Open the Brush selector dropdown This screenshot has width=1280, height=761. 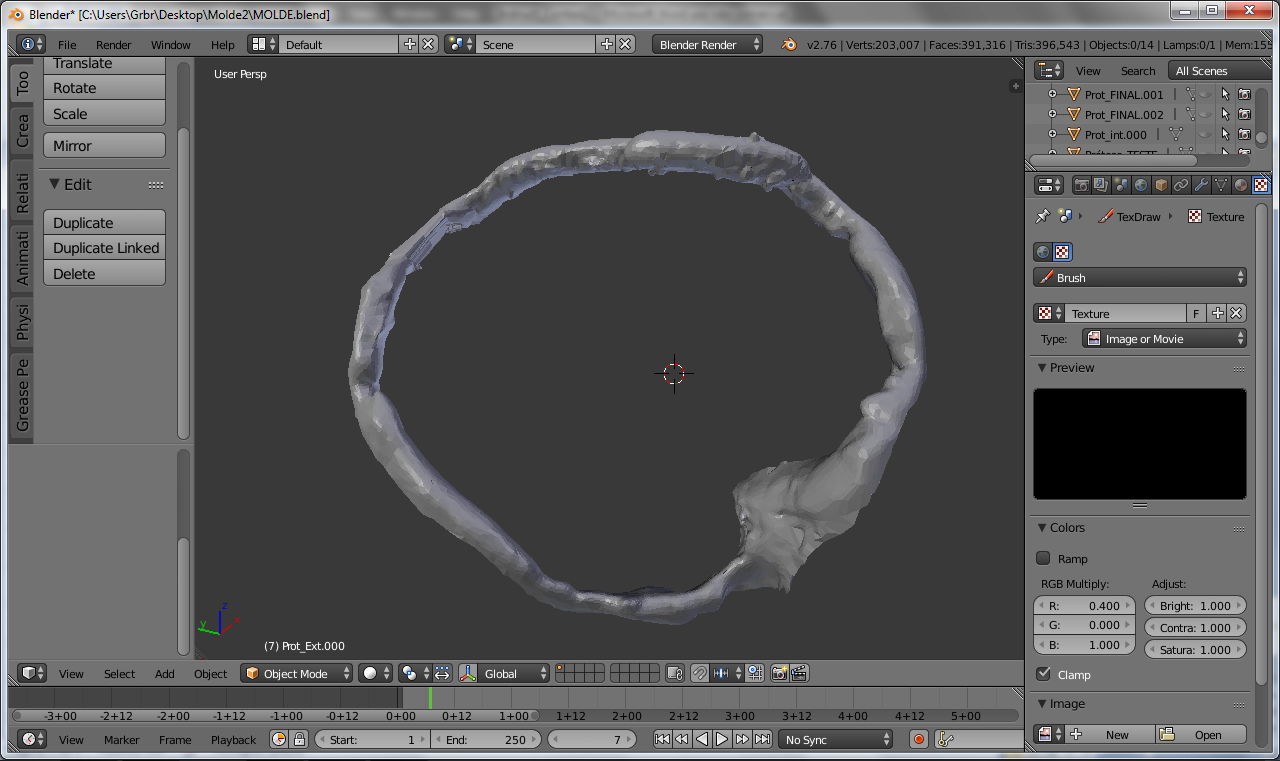tap(1140, 278)
